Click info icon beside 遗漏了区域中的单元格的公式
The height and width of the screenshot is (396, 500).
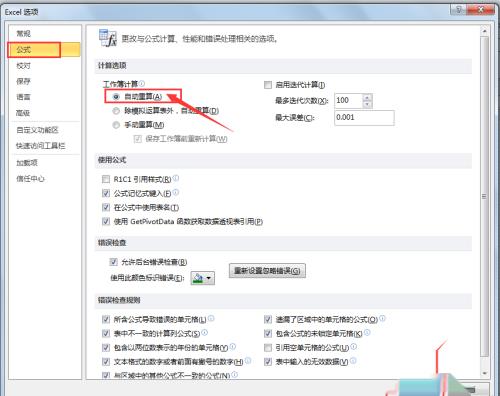pos(382,318)
